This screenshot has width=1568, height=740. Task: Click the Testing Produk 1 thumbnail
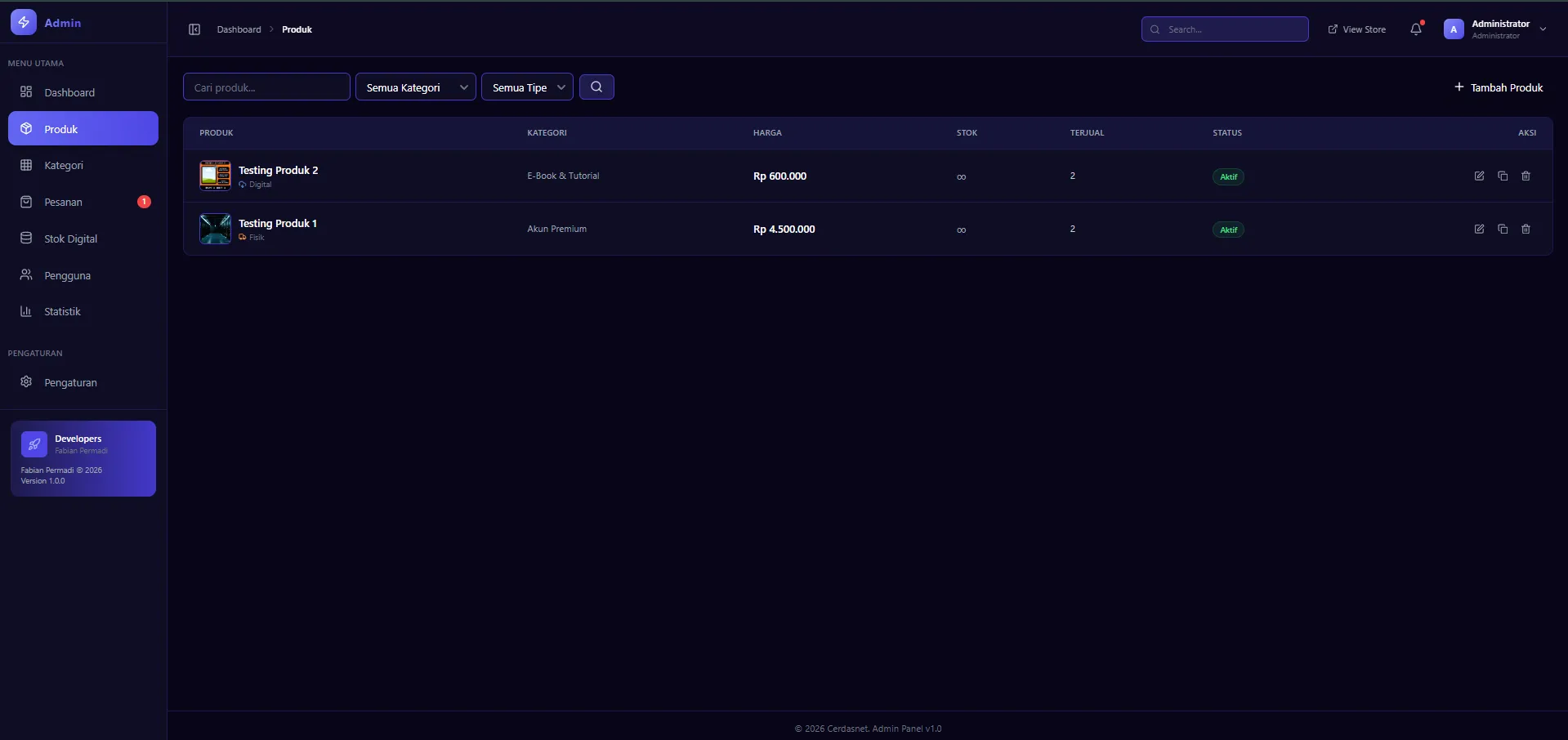[216, 230]
